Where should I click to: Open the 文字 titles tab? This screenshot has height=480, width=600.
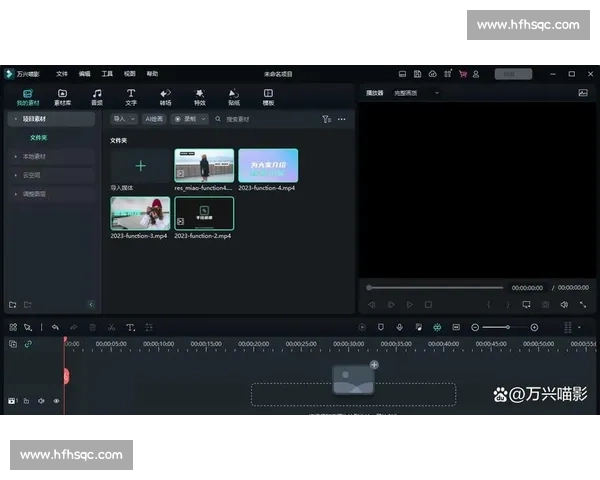click(131, 97)
